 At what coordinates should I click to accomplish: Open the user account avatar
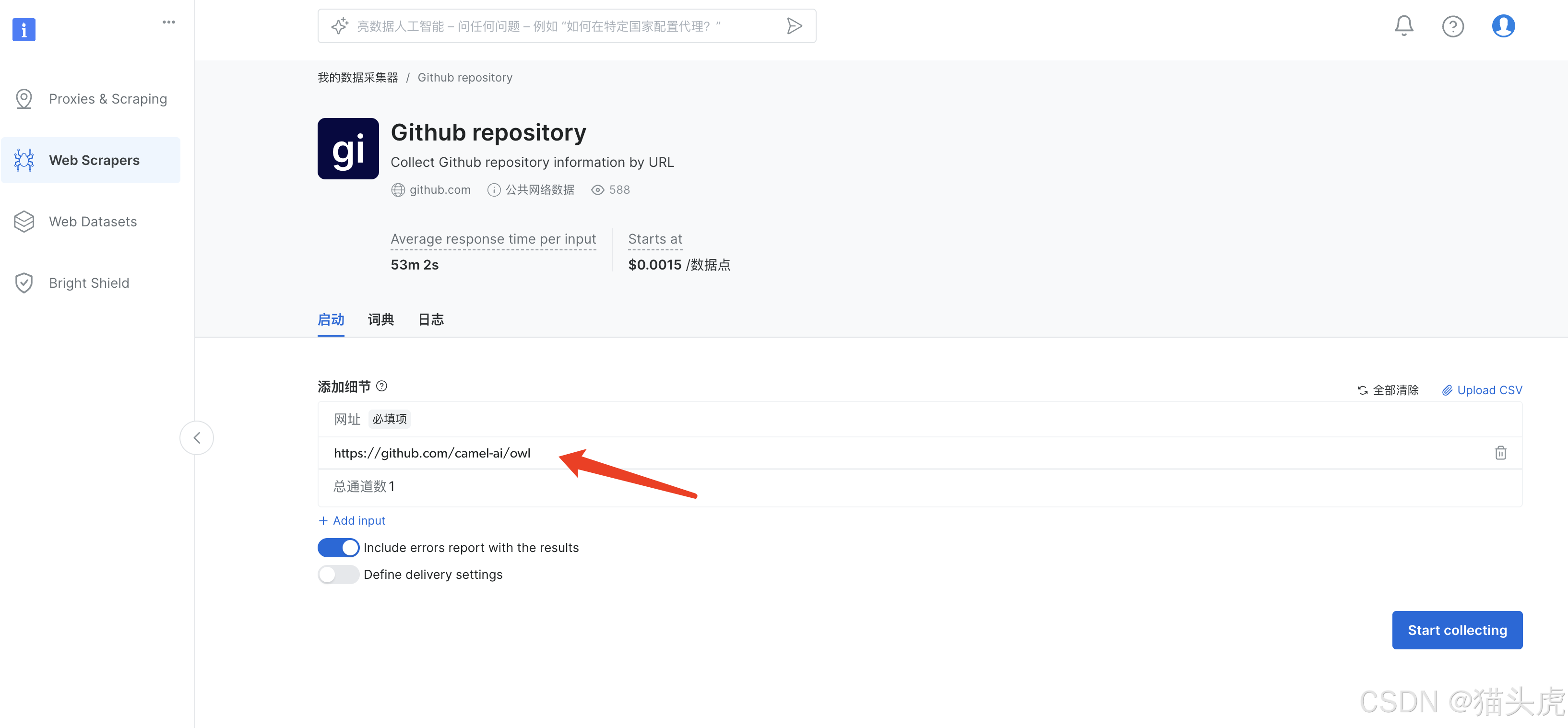[1503, 26]
